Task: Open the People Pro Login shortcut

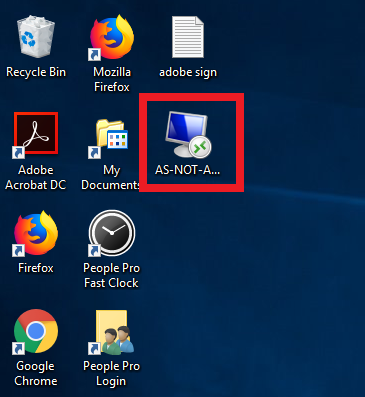Action: pos(112,332)
